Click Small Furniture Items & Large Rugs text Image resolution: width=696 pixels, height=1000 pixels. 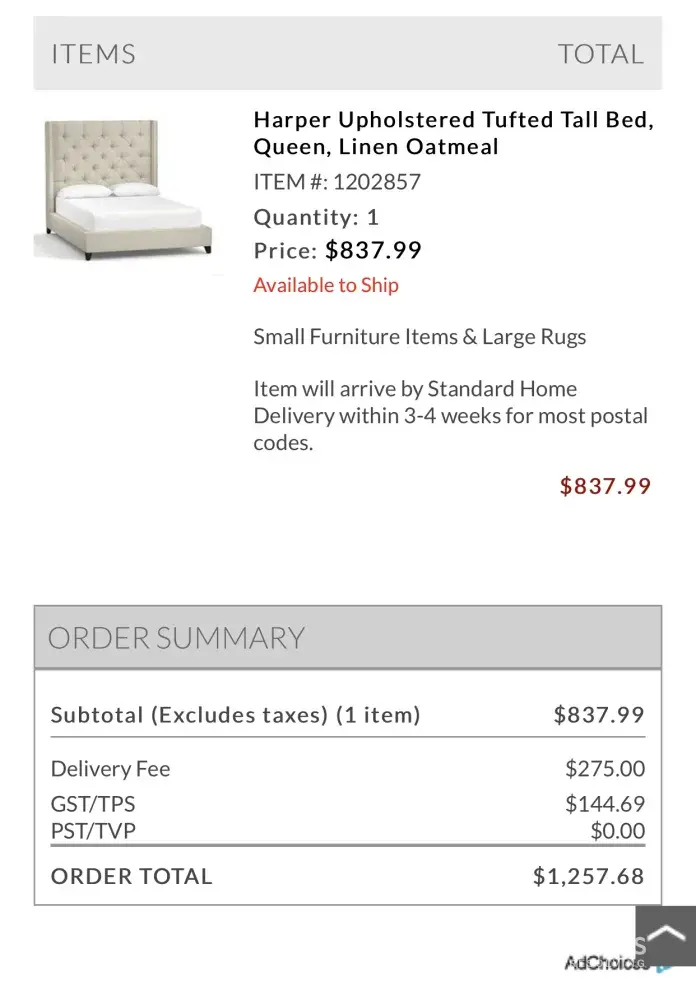pyautogui.click(x=419, y=337)
